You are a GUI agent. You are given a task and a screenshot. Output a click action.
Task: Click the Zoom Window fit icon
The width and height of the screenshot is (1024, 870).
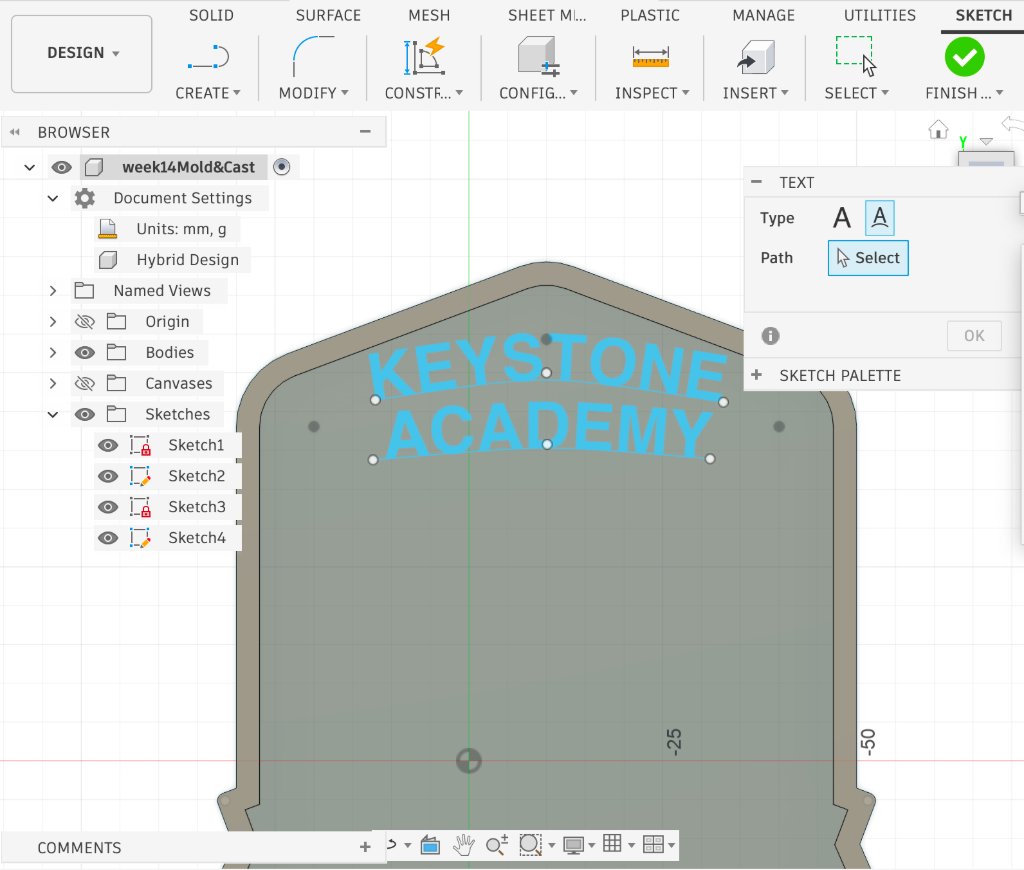pyautogui.click(x=530, y=845)
